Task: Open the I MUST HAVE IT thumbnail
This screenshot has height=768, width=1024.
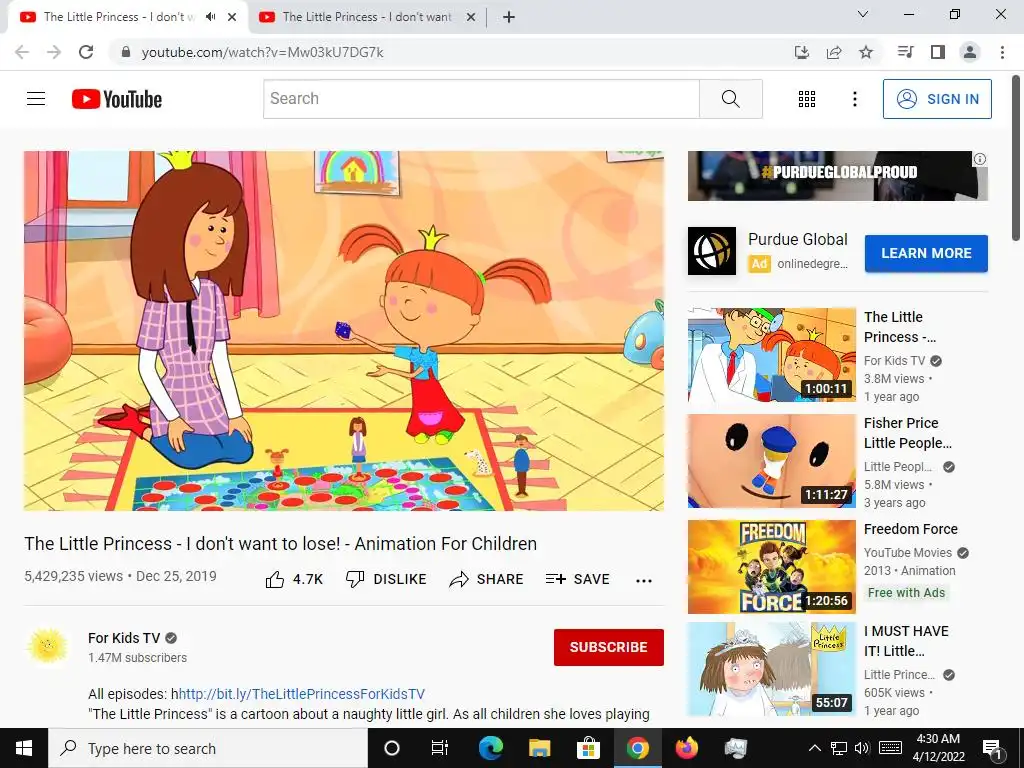Action: (x=771, y=669)
